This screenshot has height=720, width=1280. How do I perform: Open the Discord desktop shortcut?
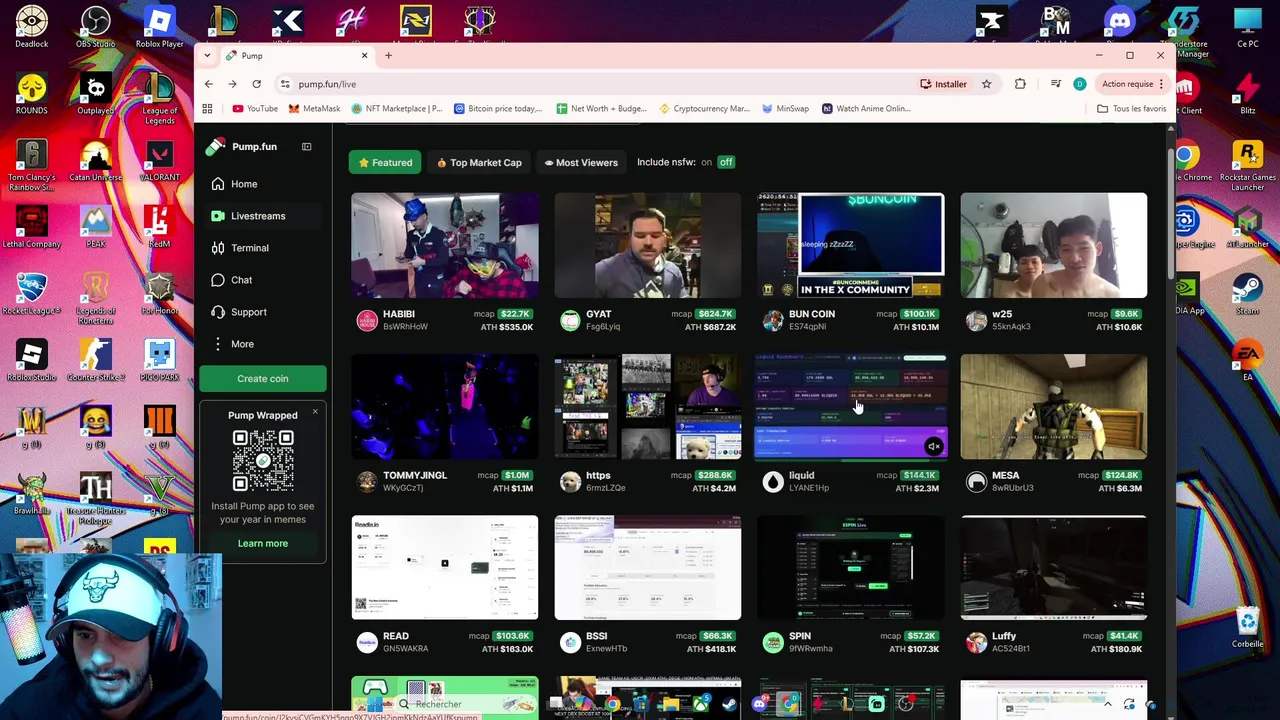click(x=1119, y=27)
